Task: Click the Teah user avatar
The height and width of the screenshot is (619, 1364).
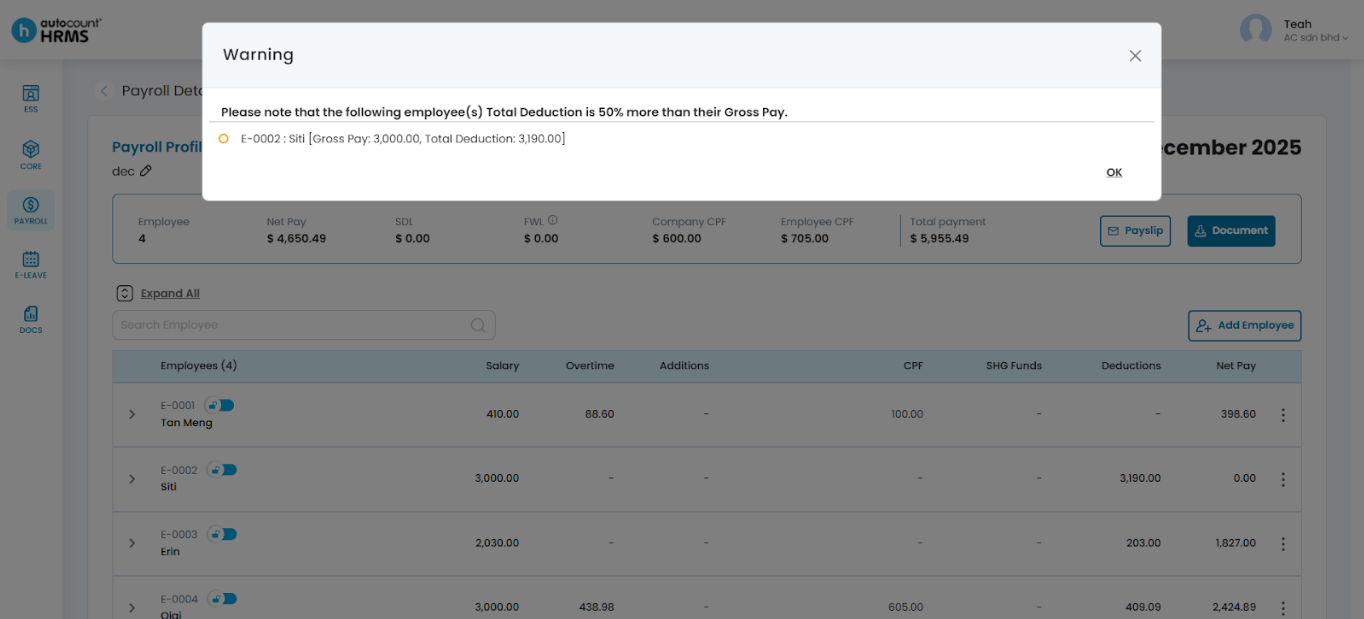Action: [x=1255, y=30]
